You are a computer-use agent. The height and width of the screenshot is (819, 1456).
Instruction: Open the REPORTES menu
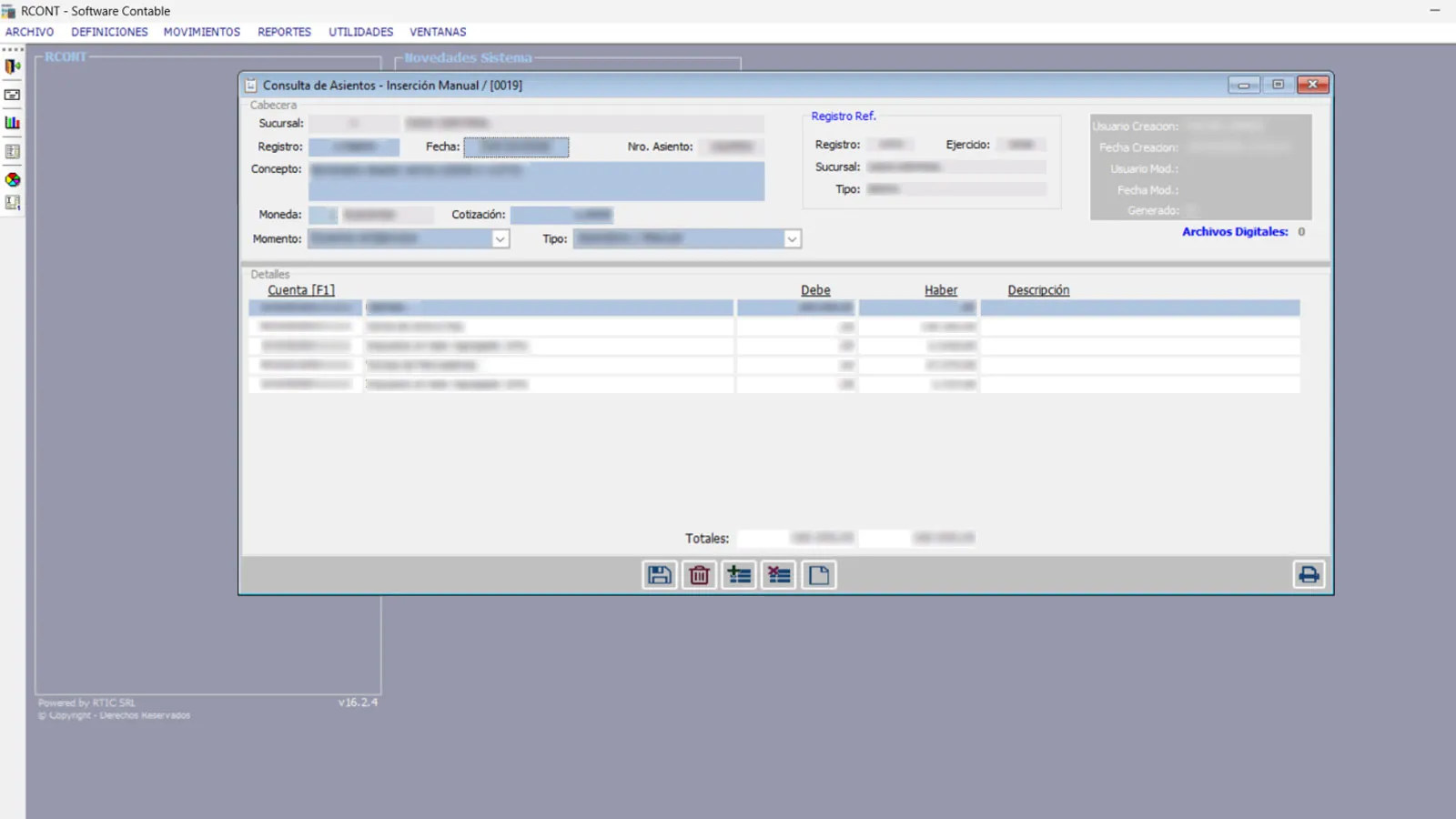pyautogui.click(x=284, y=32)
